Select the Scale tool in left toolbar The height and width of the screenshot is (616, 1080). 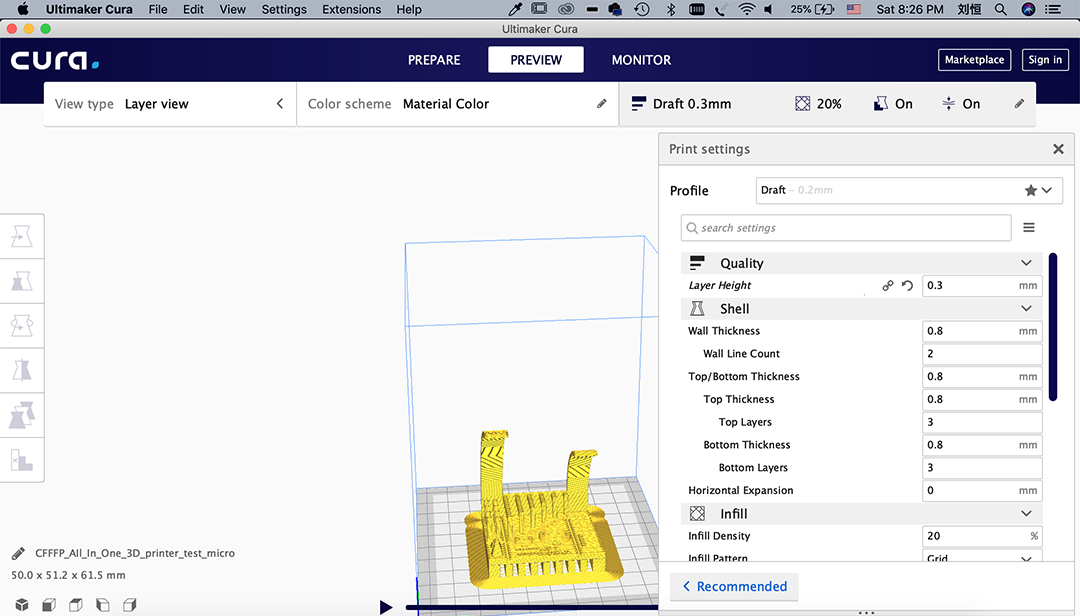(22, 281)
